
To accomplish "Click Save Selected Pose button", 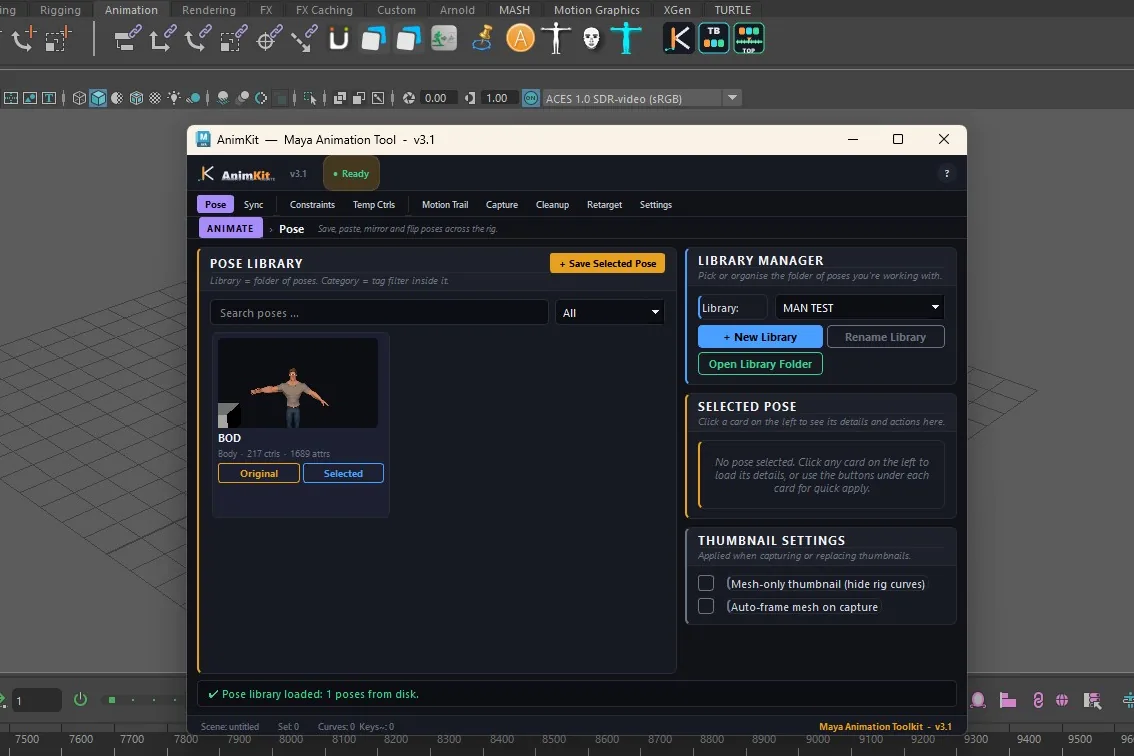I will click(x=608, y=263).
